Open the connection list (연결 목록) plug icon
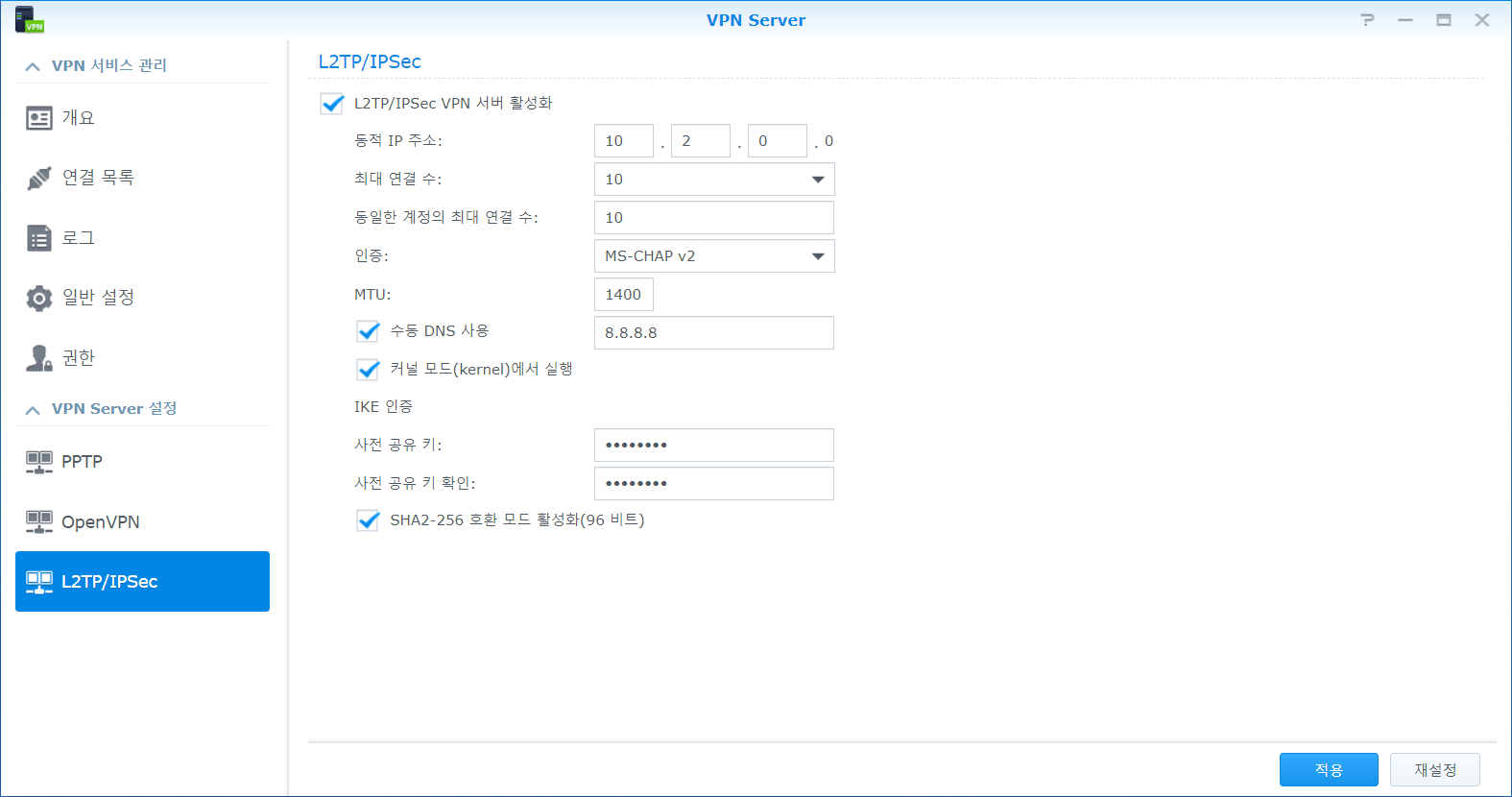 pyautogui.click(x=39, y=178)
